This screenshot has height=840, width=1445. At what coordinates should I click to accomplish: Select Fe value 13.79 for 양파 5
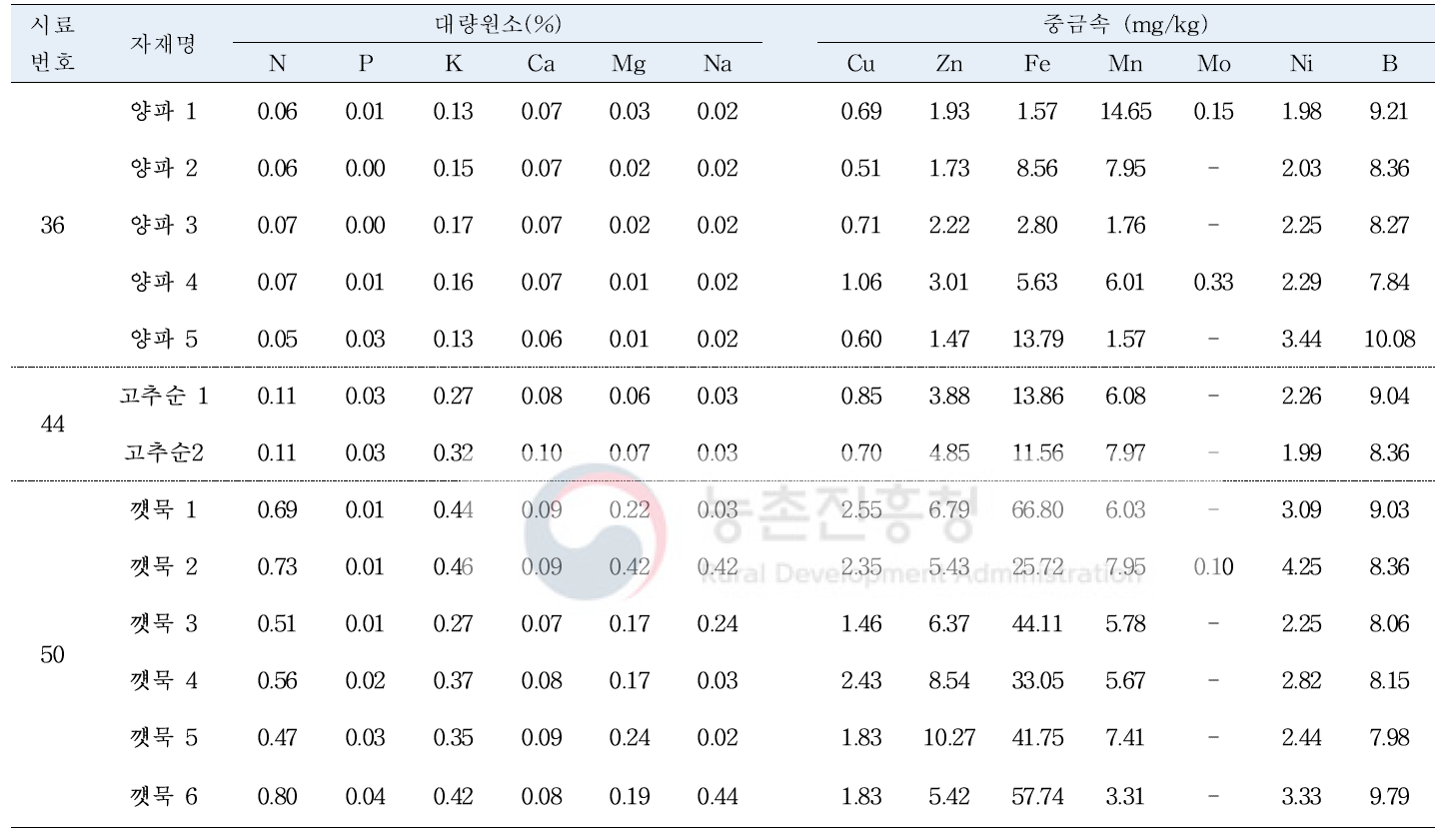pyautogui.click(x=1037, y=340)
